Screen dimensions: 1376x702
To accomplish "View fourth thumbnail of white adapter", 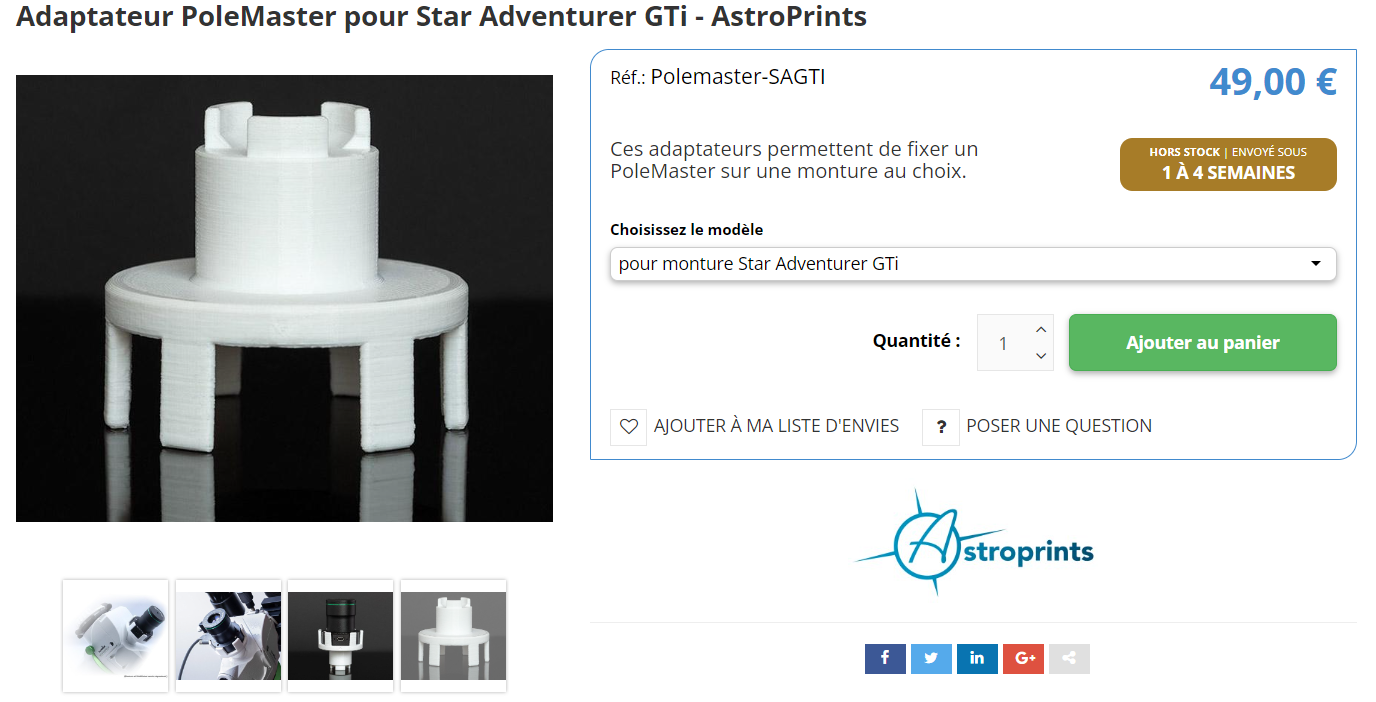I will tap(454, 636).
